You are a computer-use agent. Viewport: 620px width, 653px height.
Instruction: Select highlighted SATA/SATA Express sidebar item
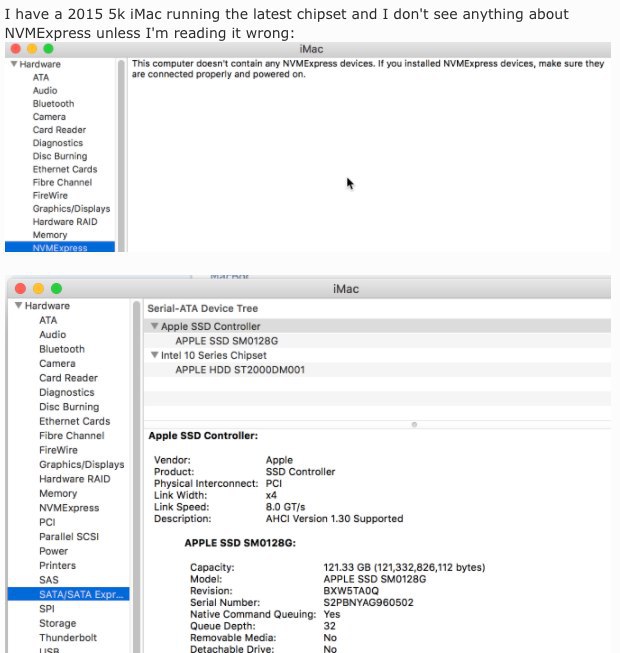click(68, 594)
